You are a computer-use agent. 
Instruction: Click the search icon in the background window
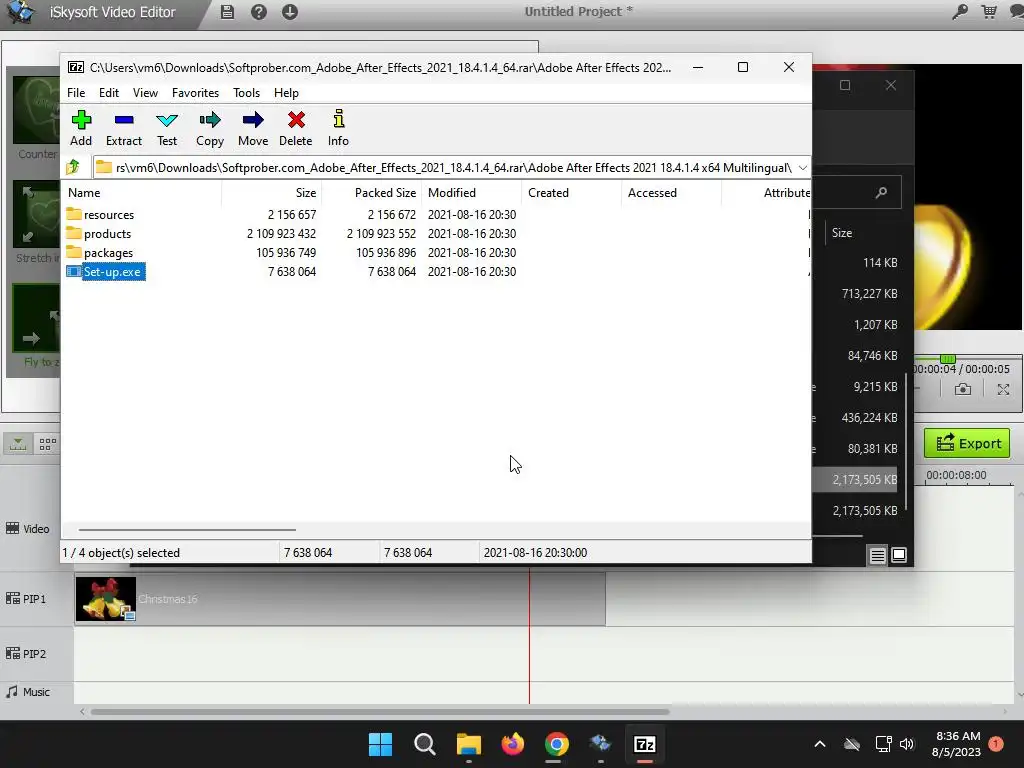(x=881, y=192)
